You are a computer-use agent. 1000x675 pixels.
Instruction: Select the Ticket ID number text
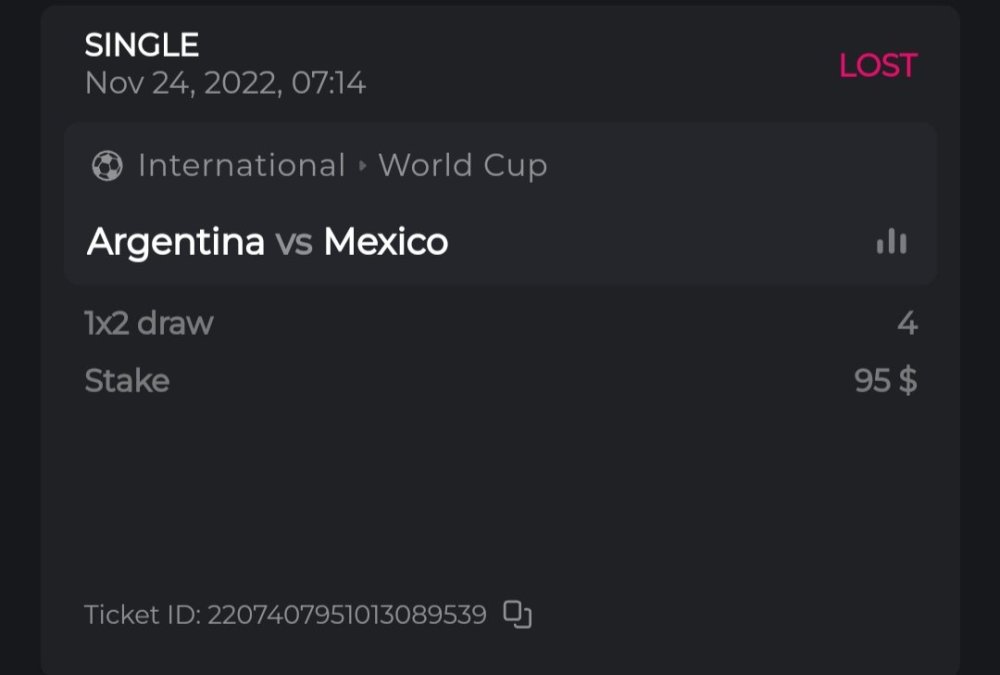pos(347,614)
